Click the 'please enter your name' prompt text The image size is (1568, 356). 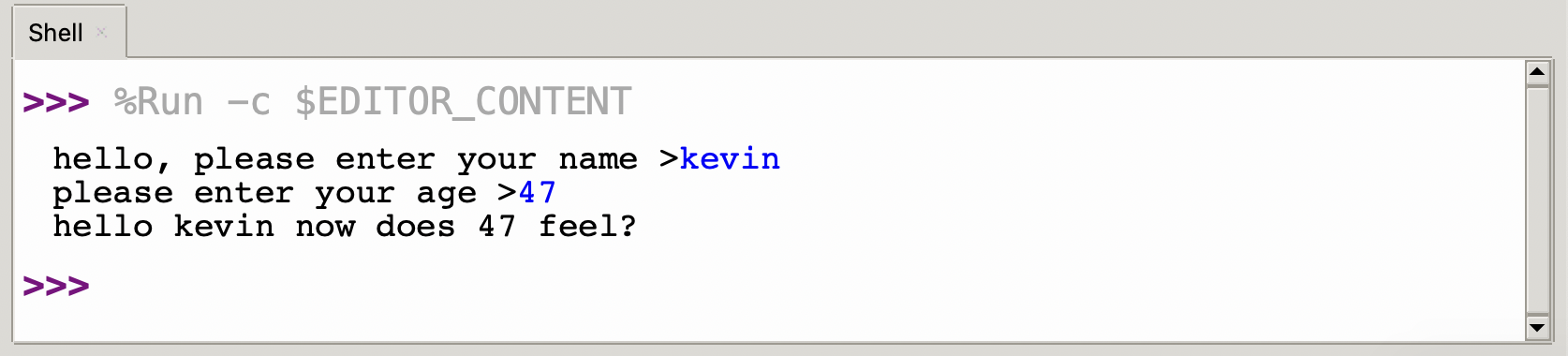[x=416, y=159]
